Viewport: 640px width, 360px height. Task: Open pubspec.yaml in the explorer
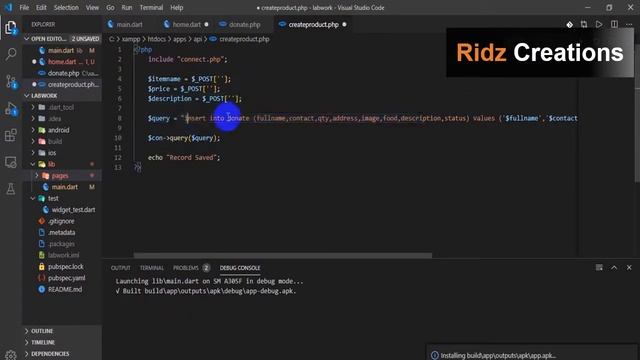pos(62,278)
